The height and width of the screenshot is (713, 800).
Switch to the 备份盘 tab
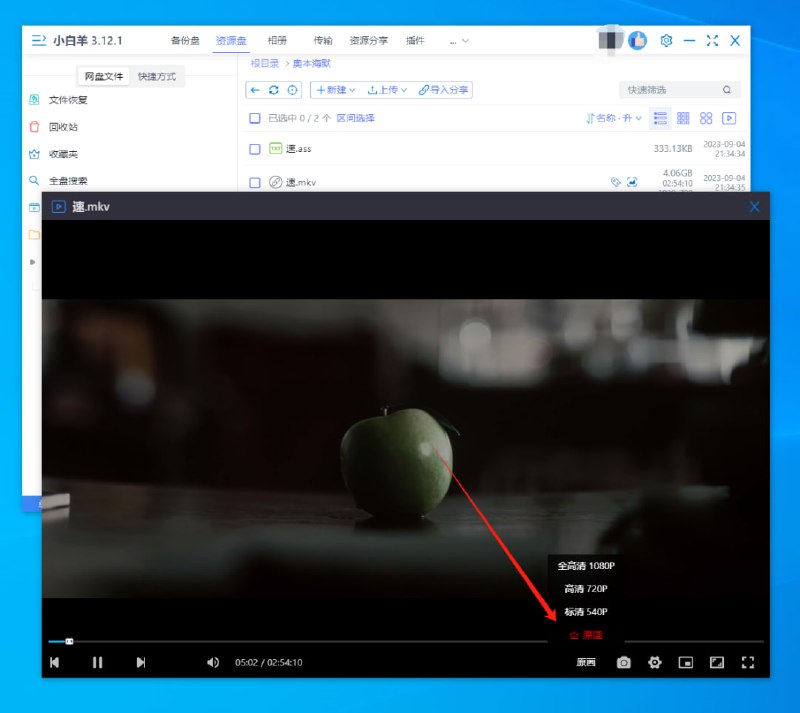click(x=185, y=41)
